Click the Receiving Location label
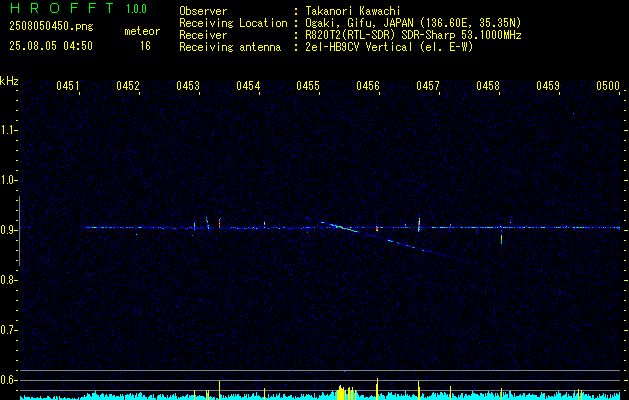This screenshot has width=629, height=400. coord(233,23)
